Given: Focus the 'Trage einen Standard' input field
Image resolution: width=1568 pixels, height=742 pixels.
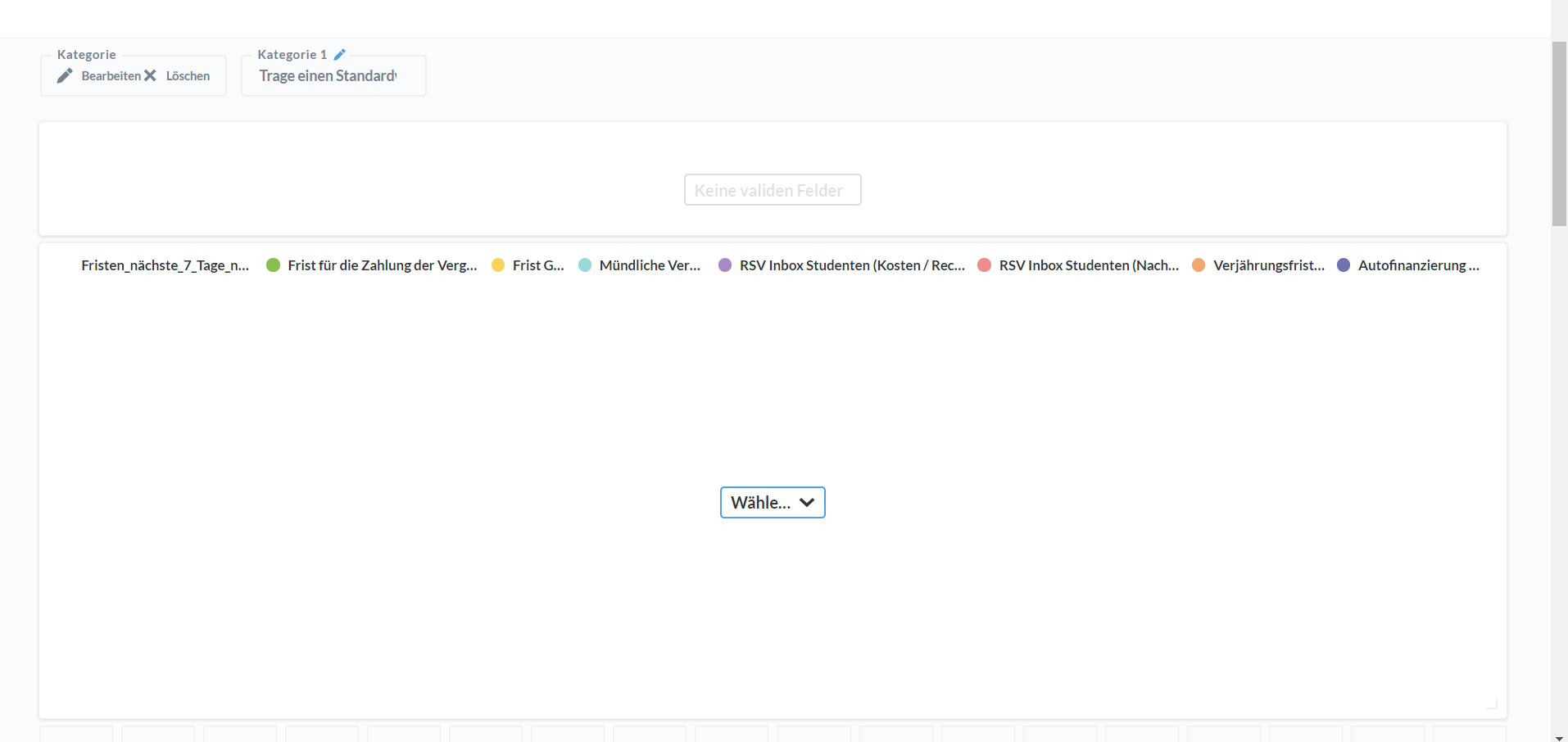Looking at the screenshot, I should (328, 76).
